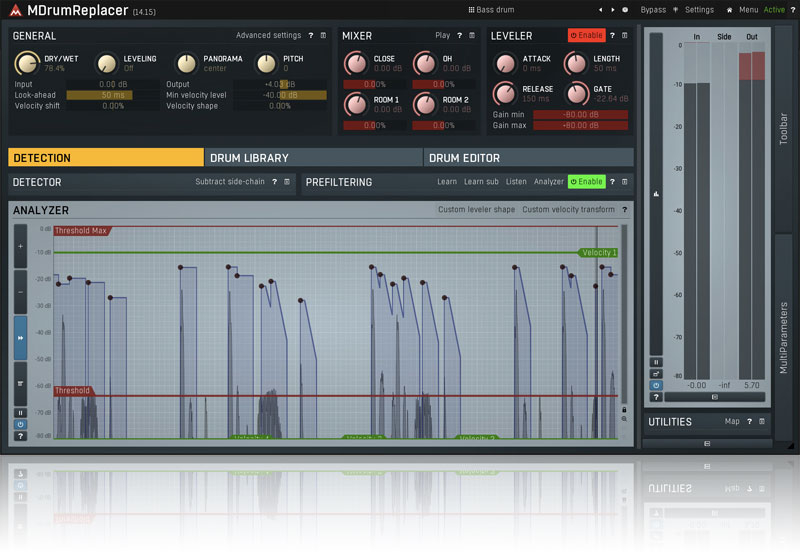
Task: Open help for the Utilities panel
Action: tap(749, 421)
